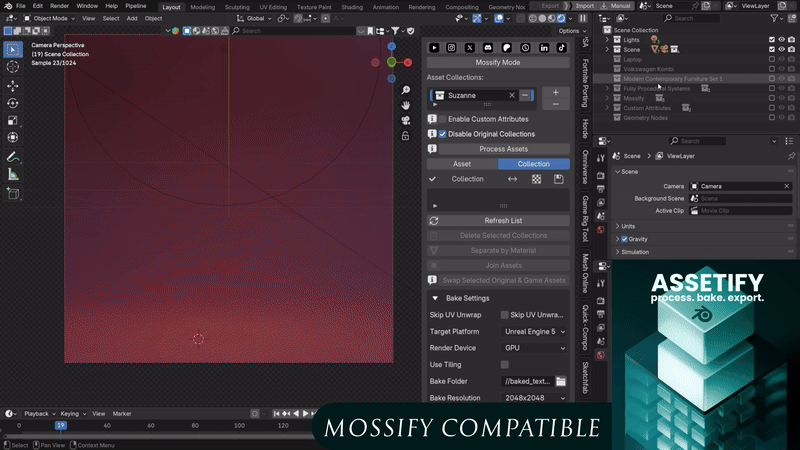Open the X (Twitter) link icon
The height and width of the screenshot is (450, 800).
[x=470, y=47]
